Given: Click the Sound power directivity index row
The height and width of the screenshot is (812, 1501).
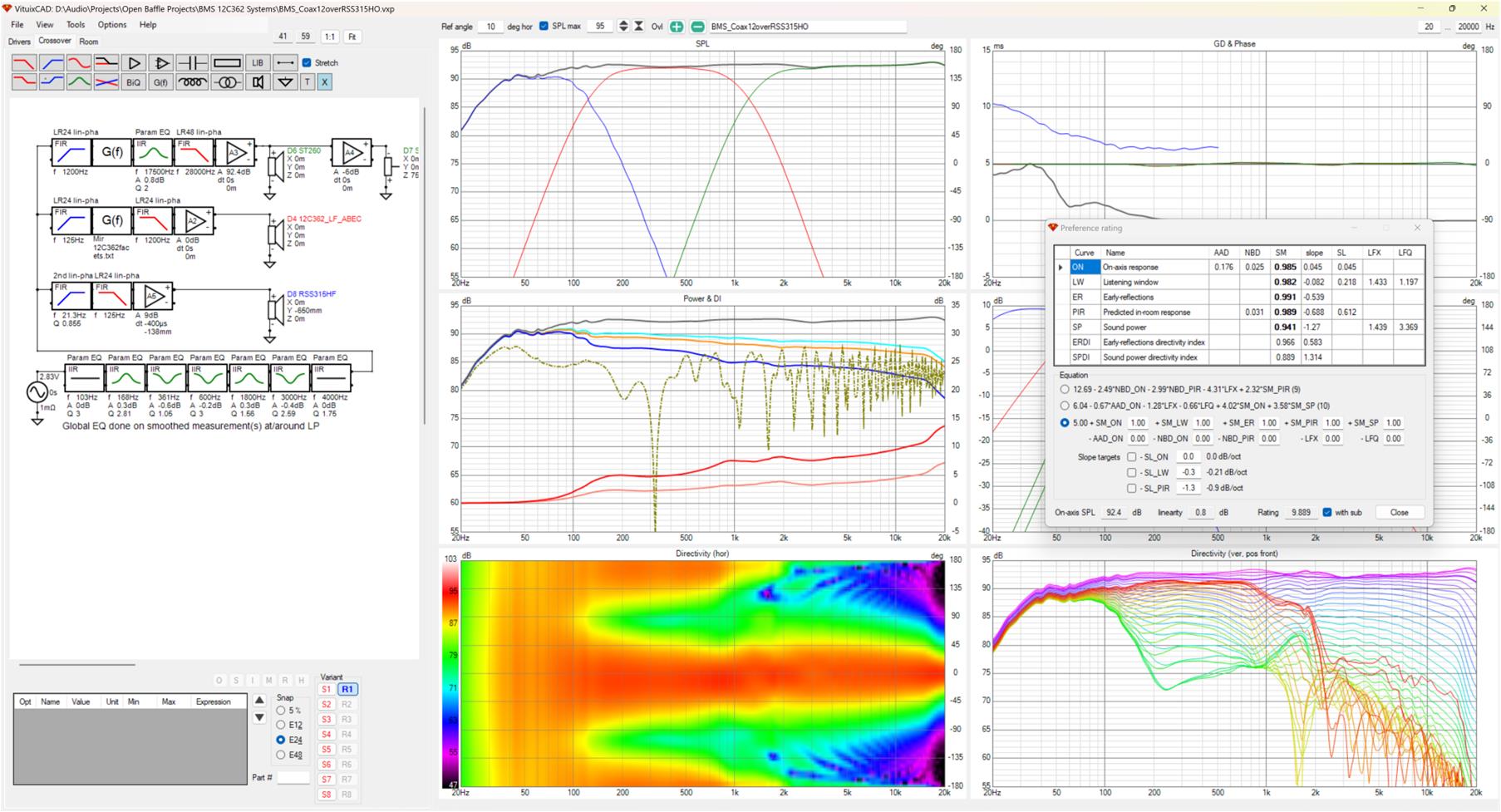Looking at the screenshot, I should click(1239, 357).
